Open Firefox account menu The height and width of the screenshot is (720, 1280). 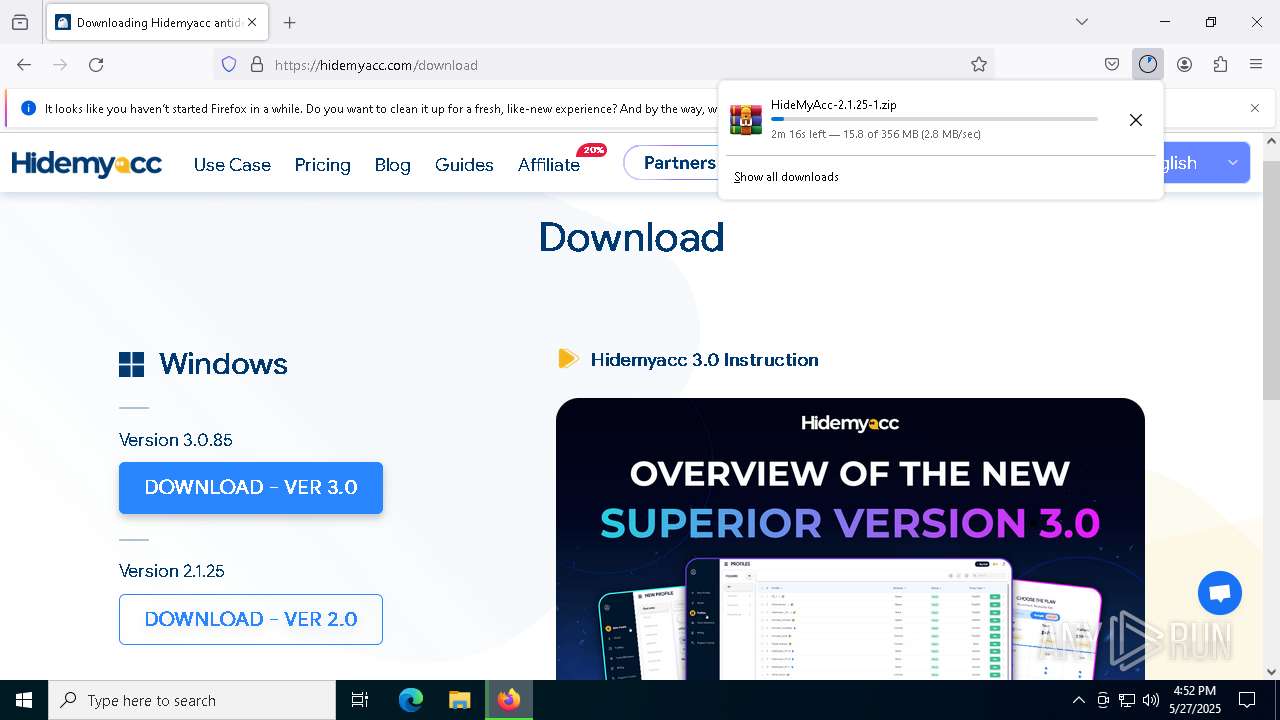pos(1184,64)
